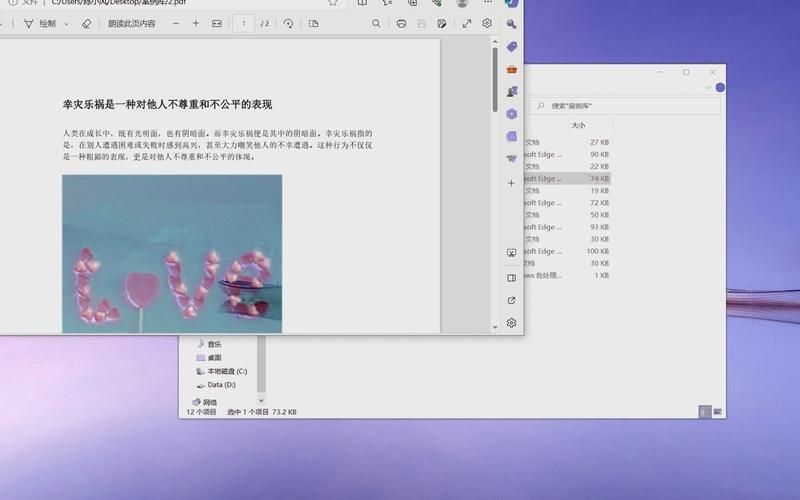This screenshot has height=500, width=800.
Task: Open the purple hexagon Microsoft 365 sidebar icon
Action: coord(512,114)
